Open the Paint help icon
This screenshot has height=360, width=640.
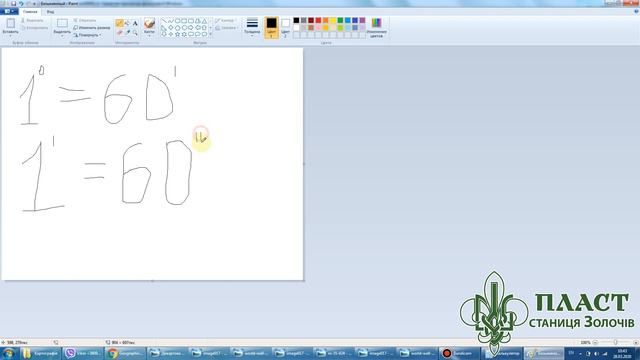tap(636, 11)
